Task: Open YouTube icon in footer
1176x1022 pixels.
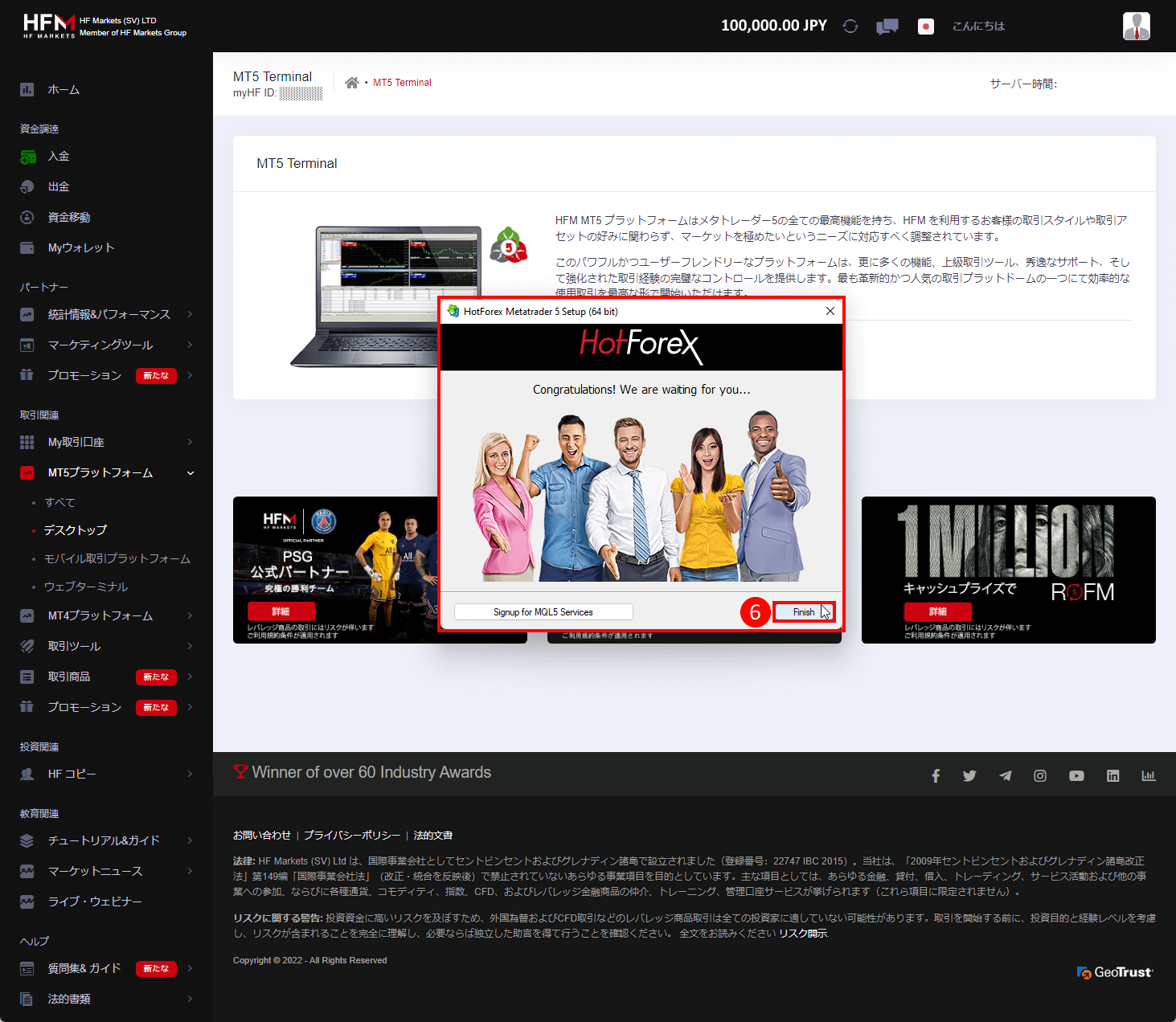Action: [1076, 775]
